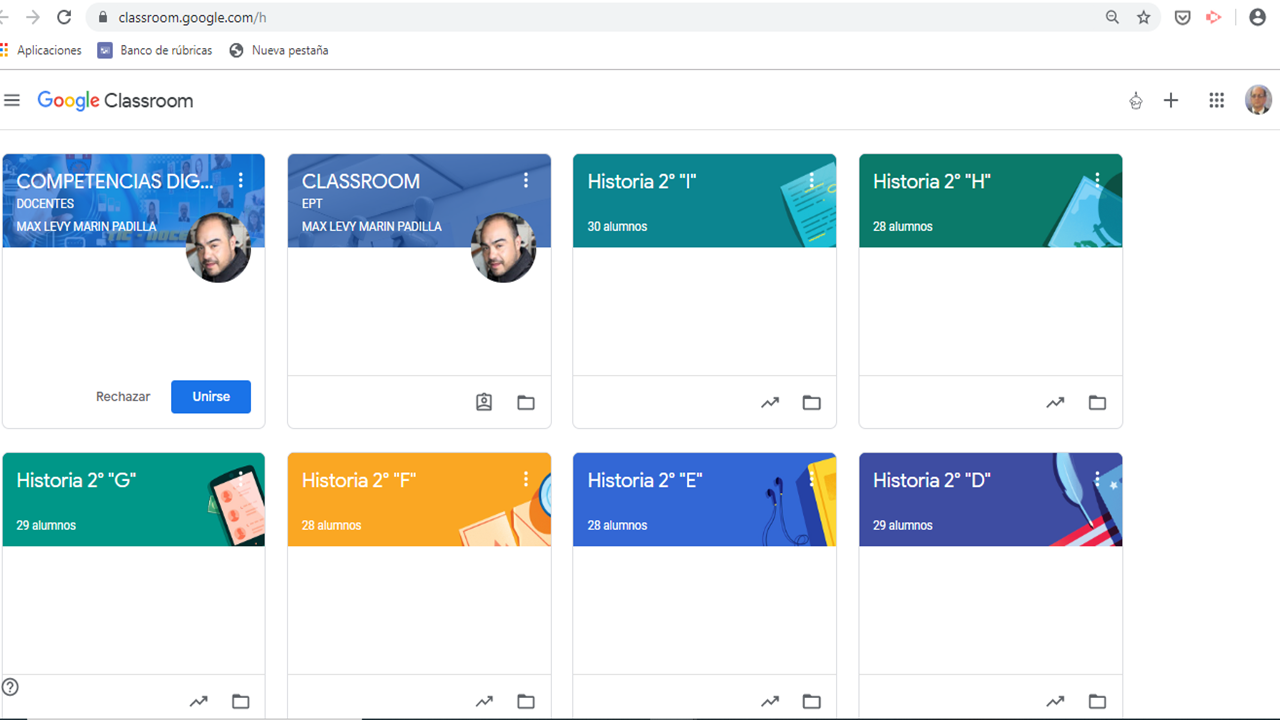
Task: Click "EPT" section text on CLASSROOM card
Action: pyautogui.click(x=312, y=204)
